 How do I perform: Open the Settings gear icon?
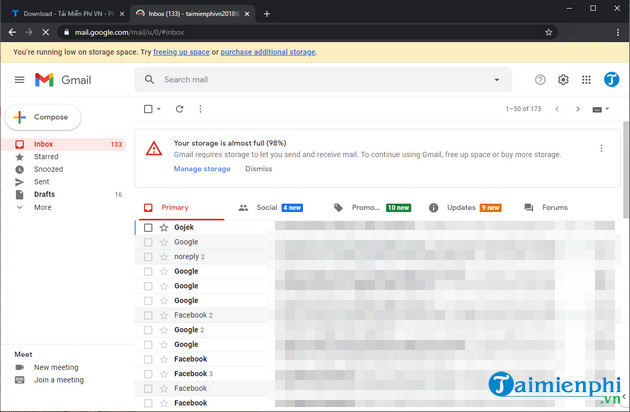click(563, 80)
